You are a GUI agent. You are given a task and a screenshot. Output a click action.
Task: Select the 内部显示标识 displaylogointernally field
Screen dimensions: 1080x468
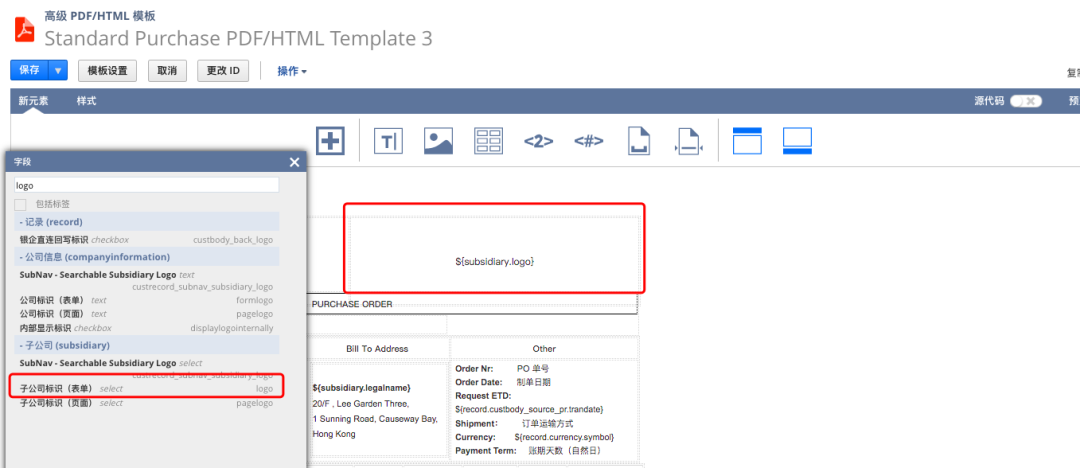(x=147, y=328)
